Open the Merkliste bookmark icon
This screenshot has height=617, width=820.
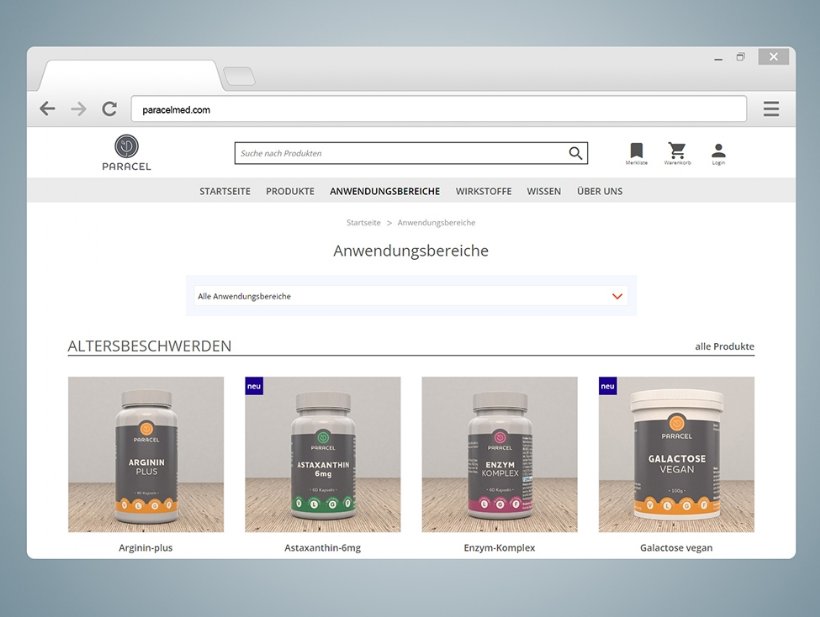(x=636, y=150)
